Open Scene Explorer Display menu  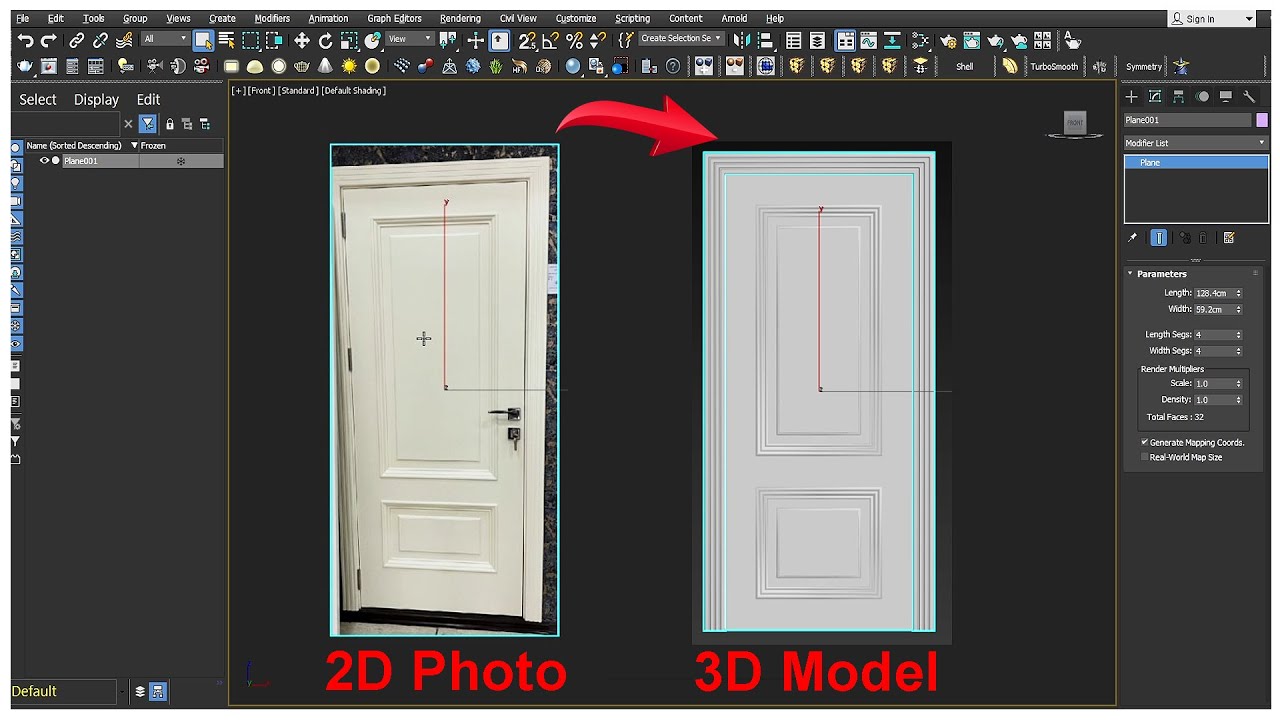(96, 99)
